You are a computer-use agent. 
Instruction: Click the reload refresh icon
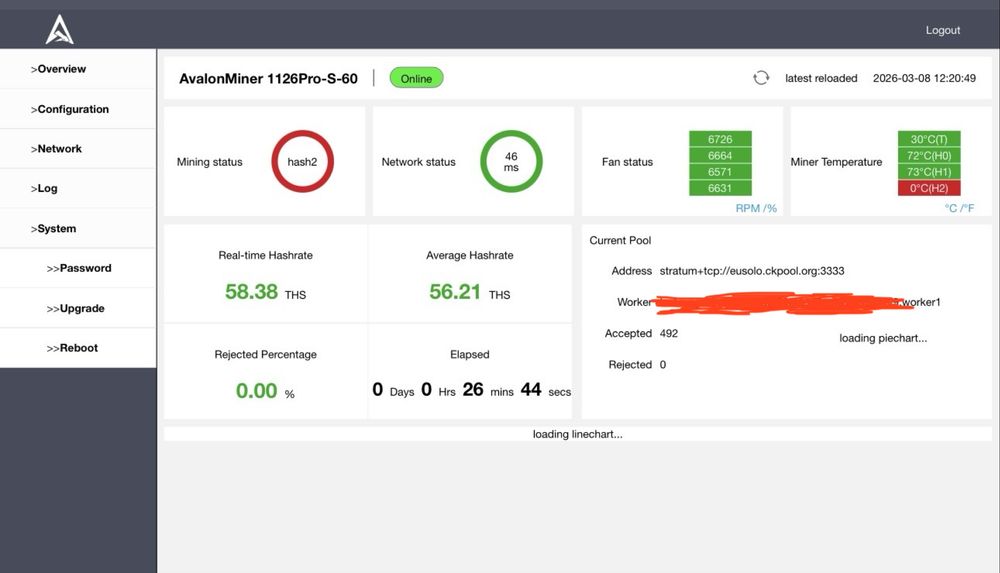(761, 78)
